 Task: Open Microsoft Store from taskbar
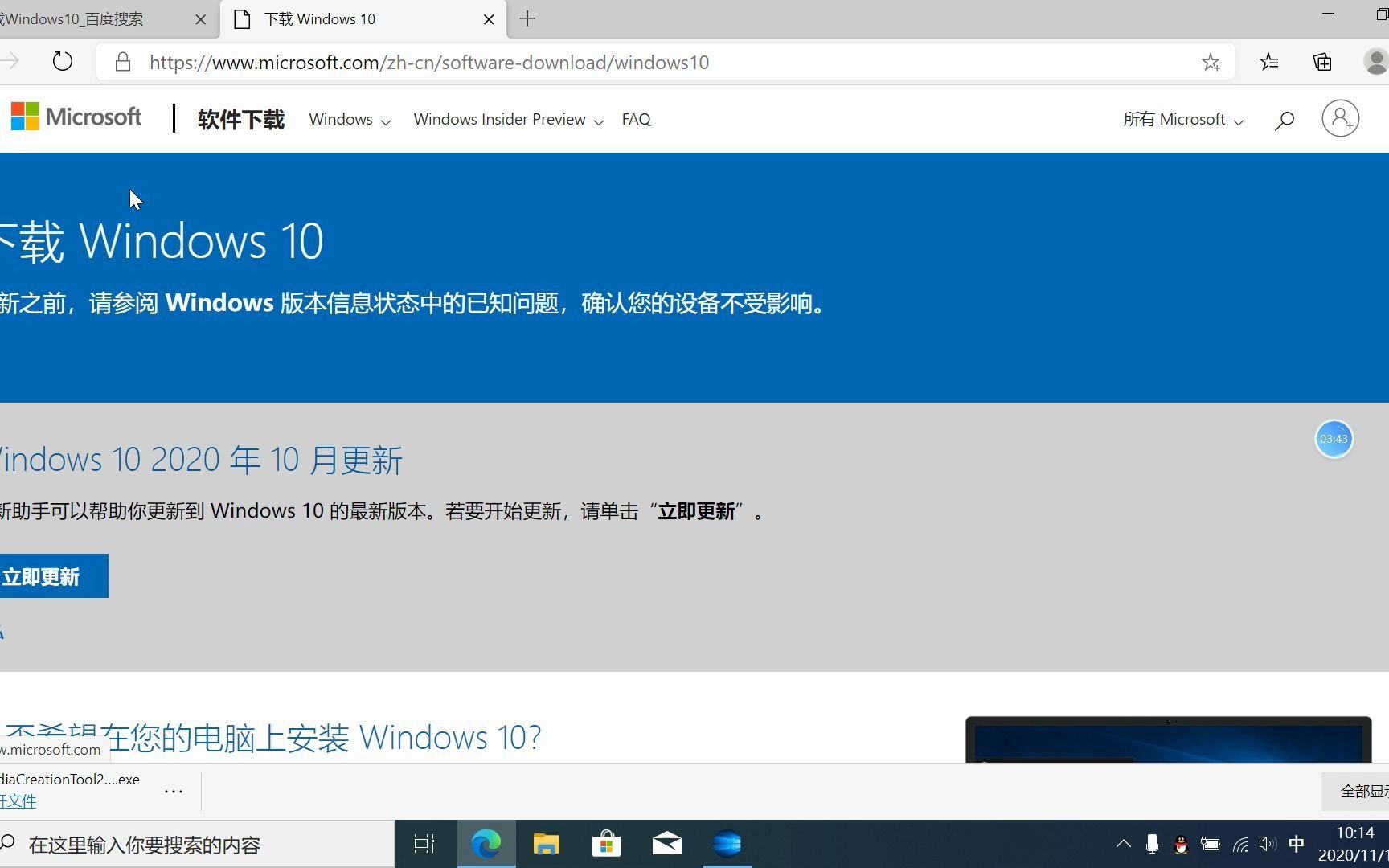point(606,844)
